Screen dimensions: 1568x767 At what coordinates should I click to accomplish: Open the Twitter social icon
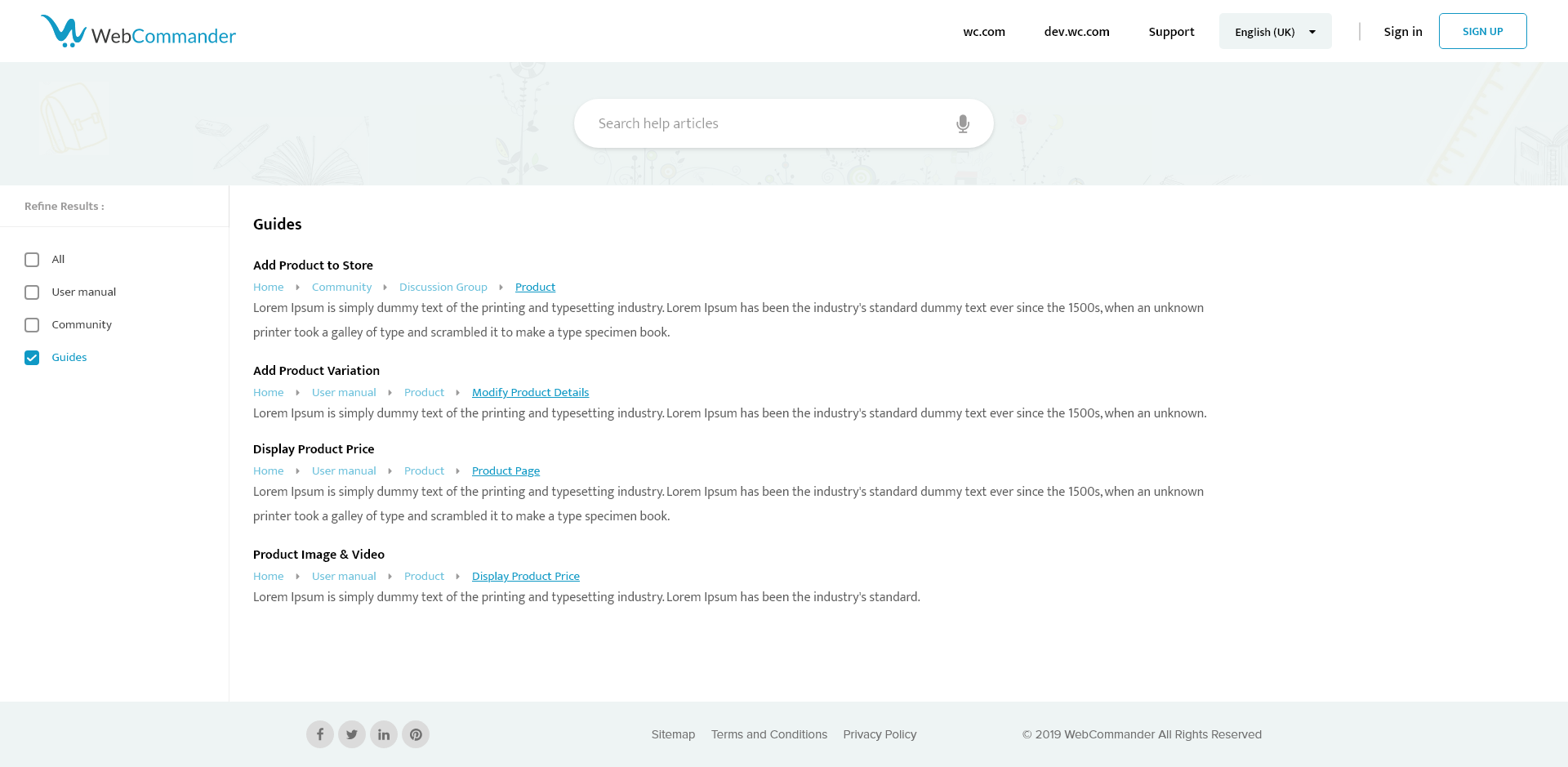(352, 734)
